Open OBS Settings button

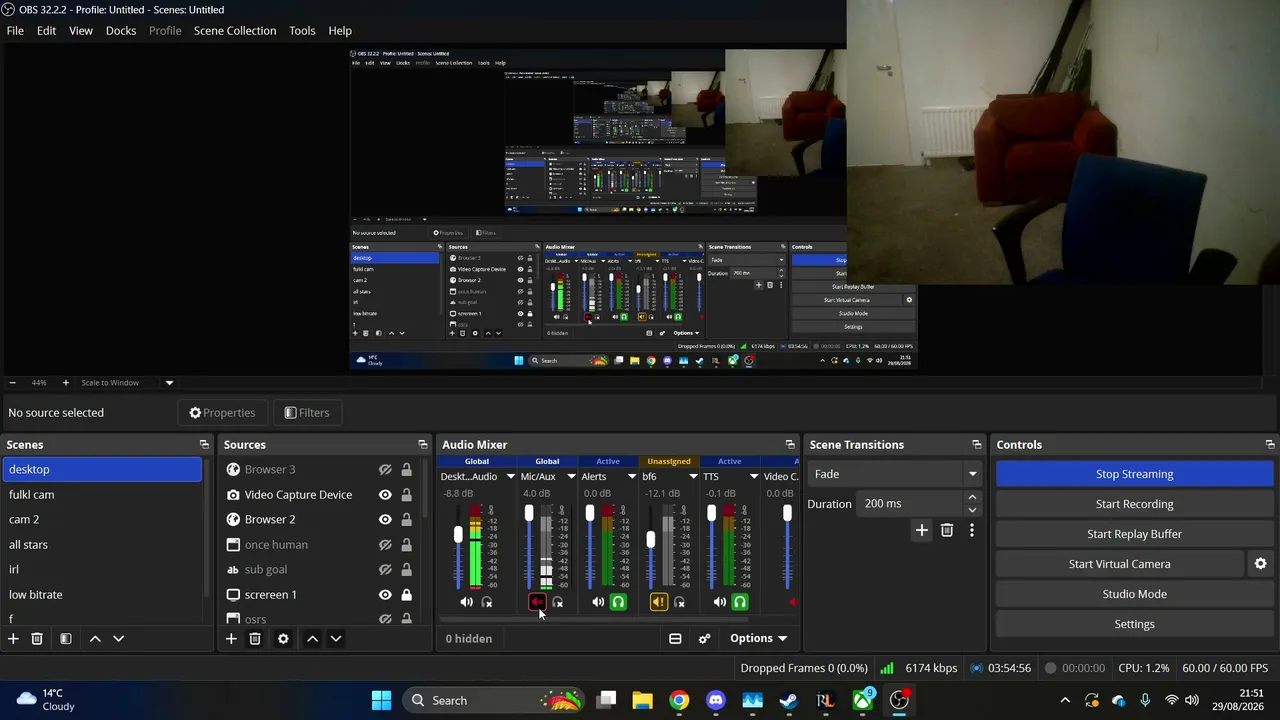pyautogui.click(x=1134, y=624)
